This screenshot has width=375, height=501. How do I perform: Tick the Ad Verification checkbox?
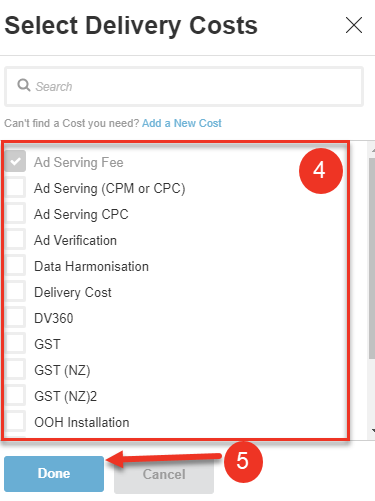point(15,239)
